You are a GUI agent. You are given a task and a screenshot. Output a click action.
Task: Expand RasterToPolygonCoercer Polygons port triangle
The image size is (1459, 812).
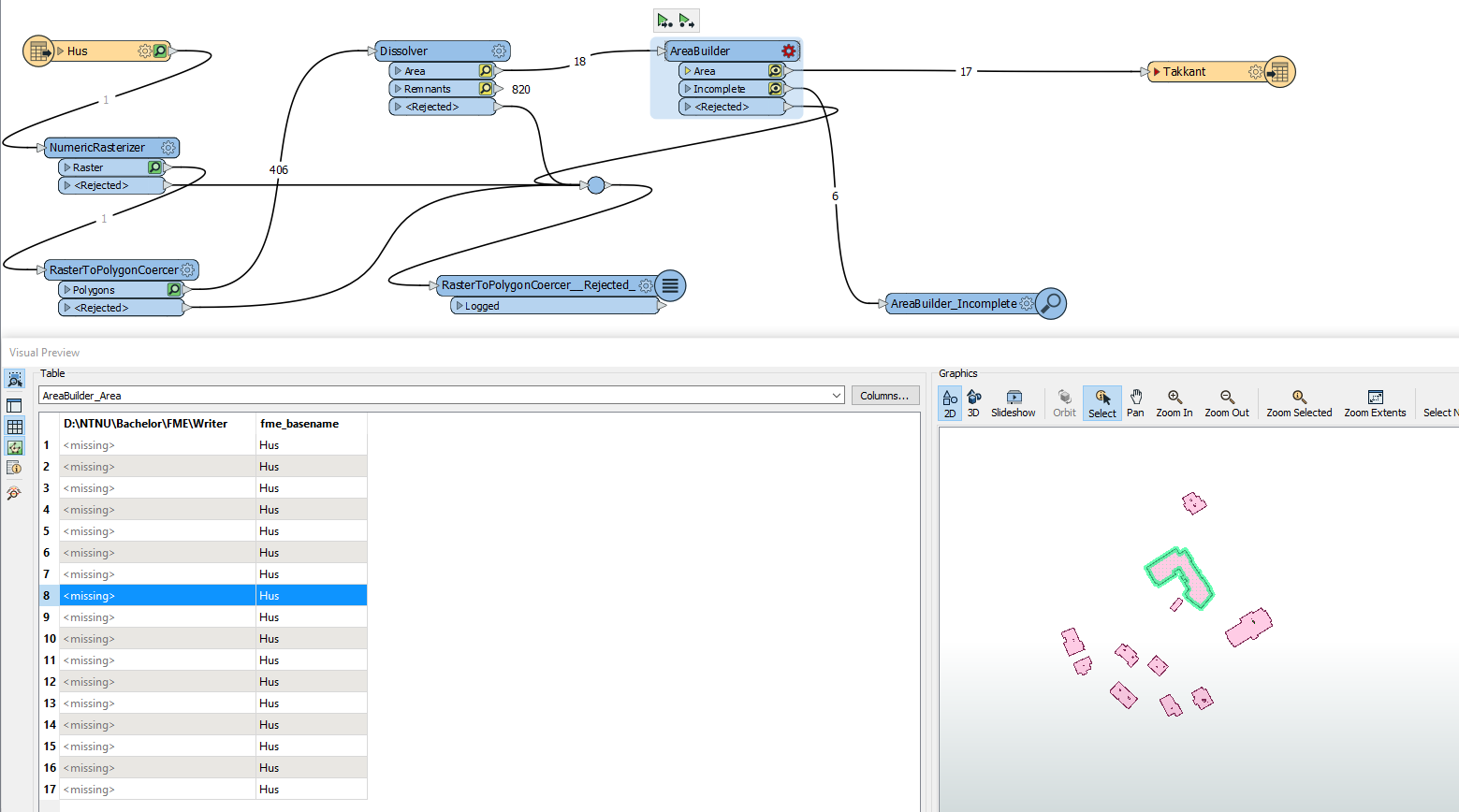66,290
